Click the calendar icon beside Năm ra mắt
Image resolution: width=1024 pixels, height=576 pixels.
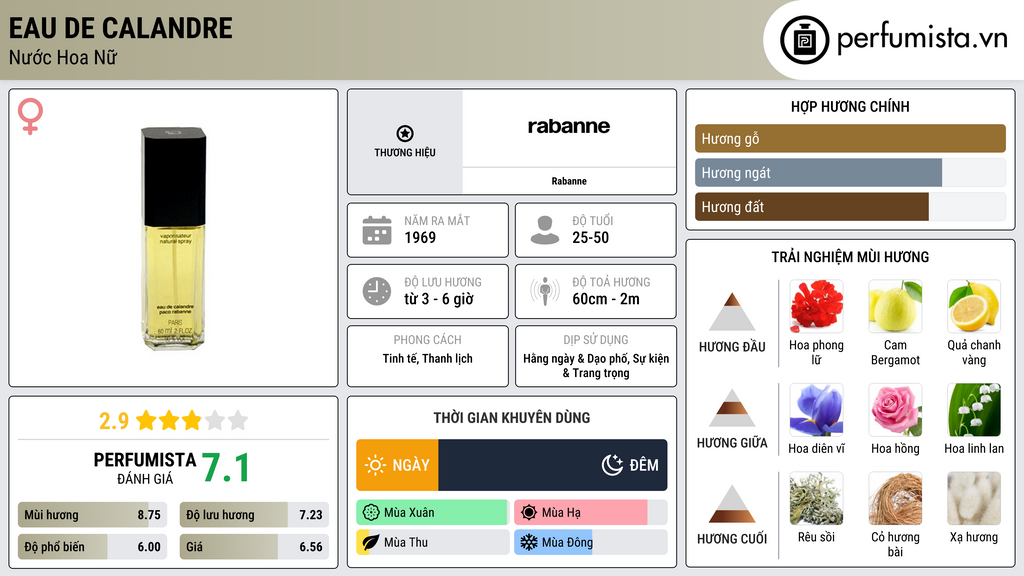(376, 230)
